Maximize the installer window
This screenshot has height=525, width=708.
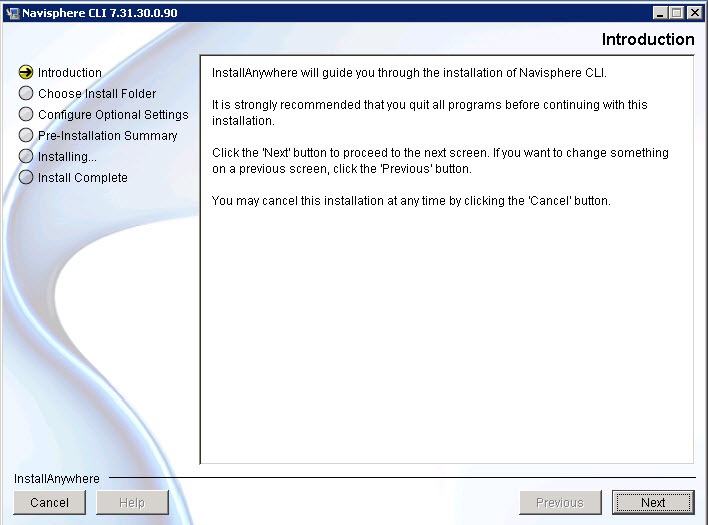[677, 12]
